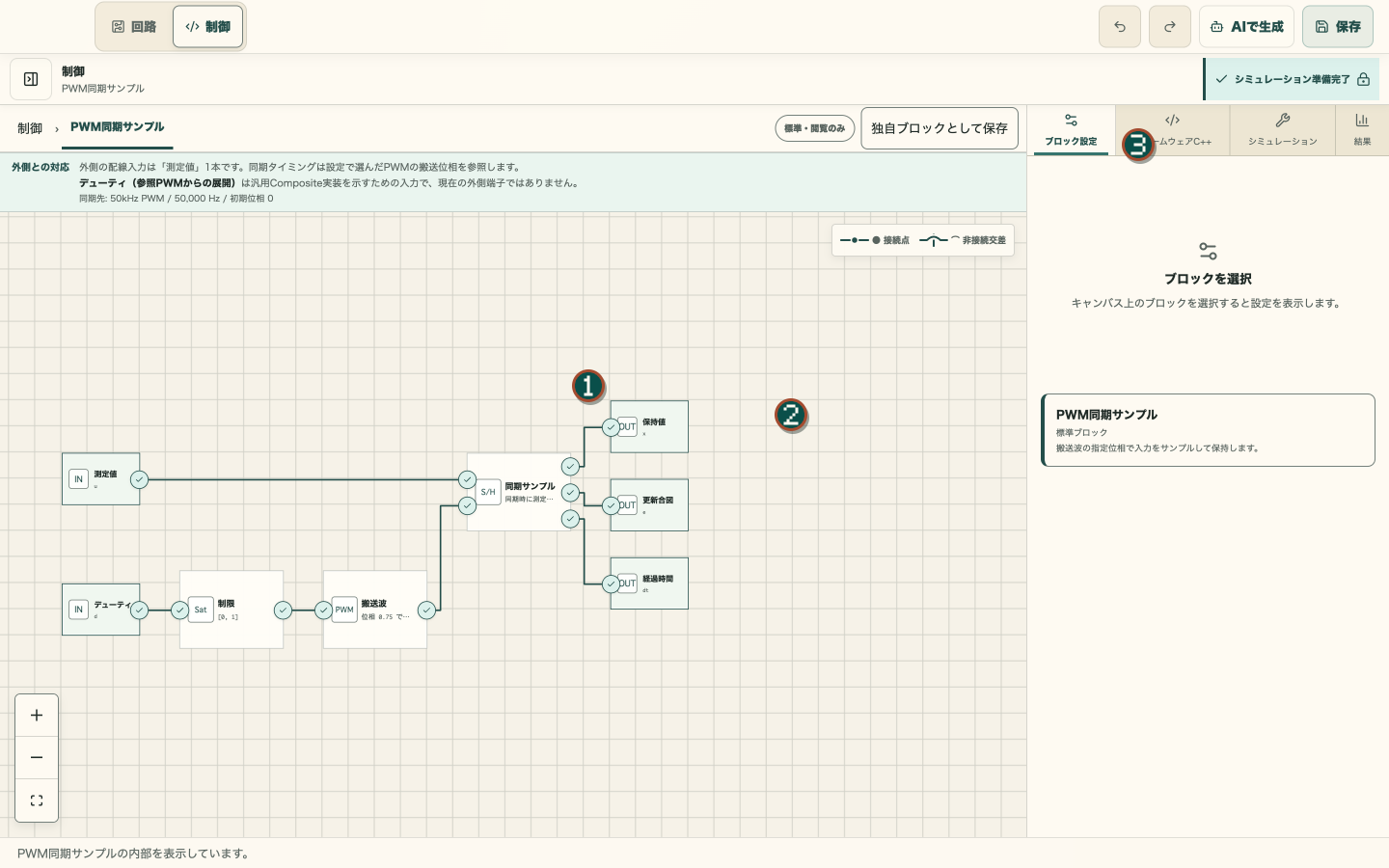Click the 保持値 output block label
1389x868 pixels.
coord(654,422)
